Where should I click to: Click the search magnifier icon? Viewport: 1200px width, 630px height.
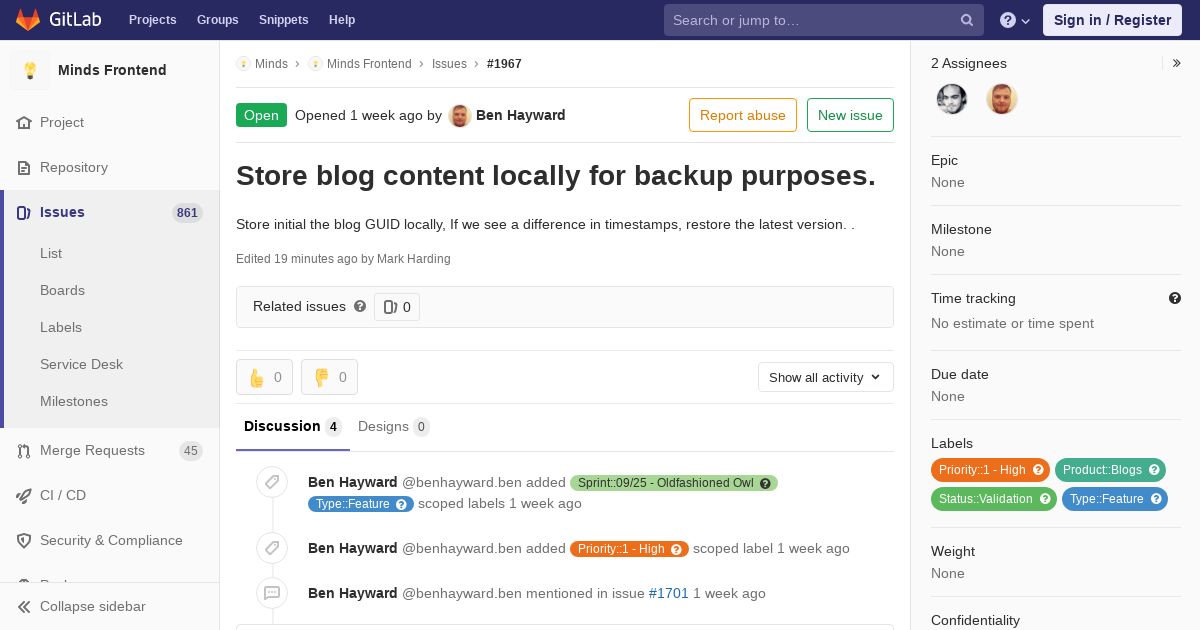pyautogui.click(x=967, y=20)
